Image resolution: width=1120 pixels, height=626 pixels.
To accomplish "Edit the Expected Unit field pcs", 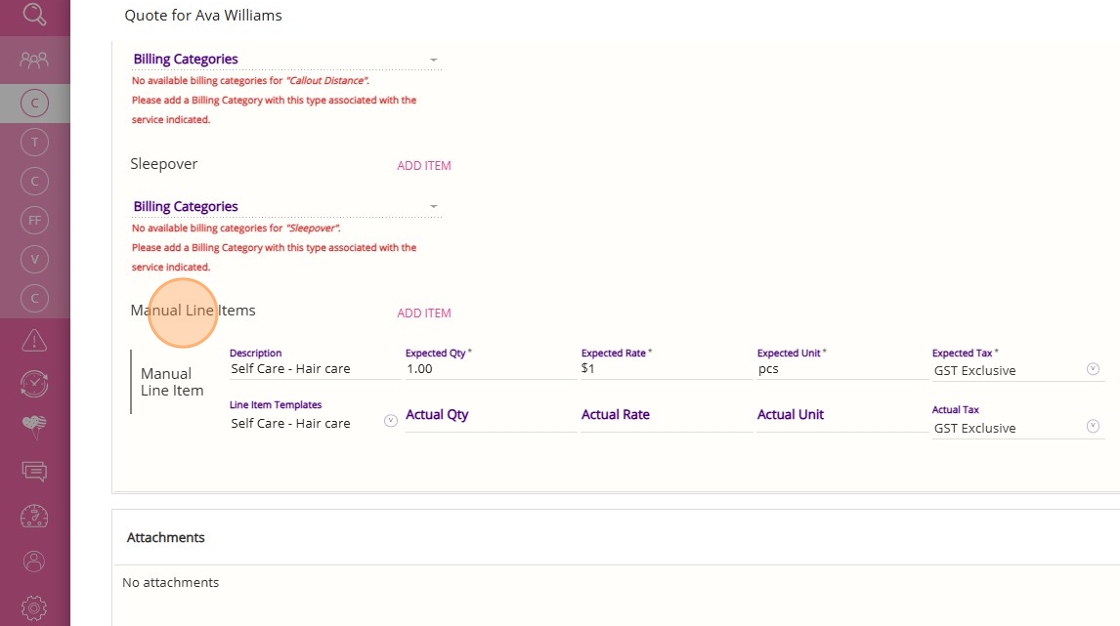I will click(x=841, y=369).
